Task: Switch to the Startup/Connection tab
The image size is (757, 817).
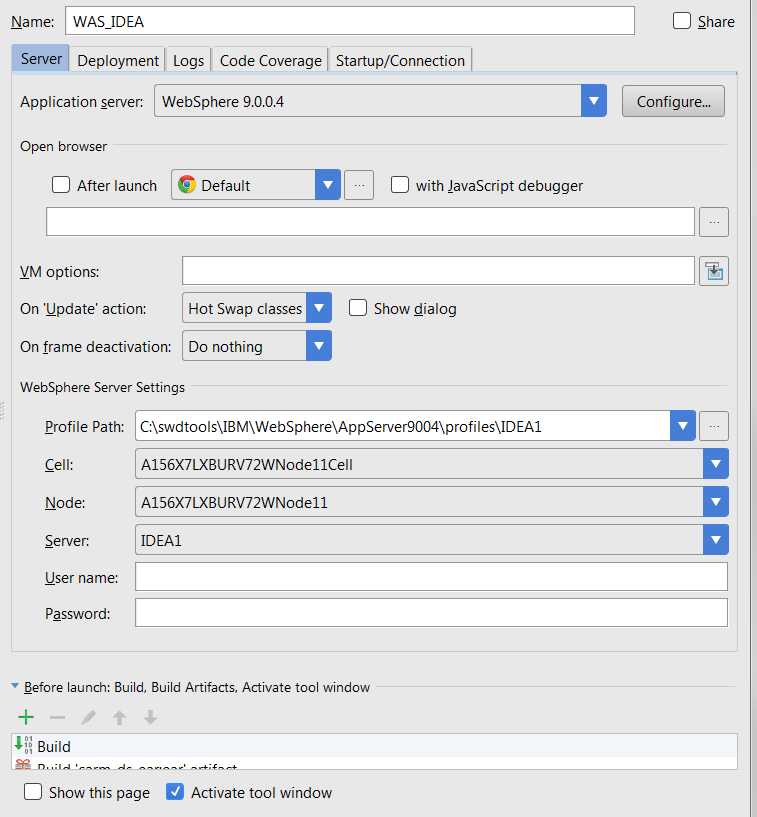Action: (x=400, y=60)
